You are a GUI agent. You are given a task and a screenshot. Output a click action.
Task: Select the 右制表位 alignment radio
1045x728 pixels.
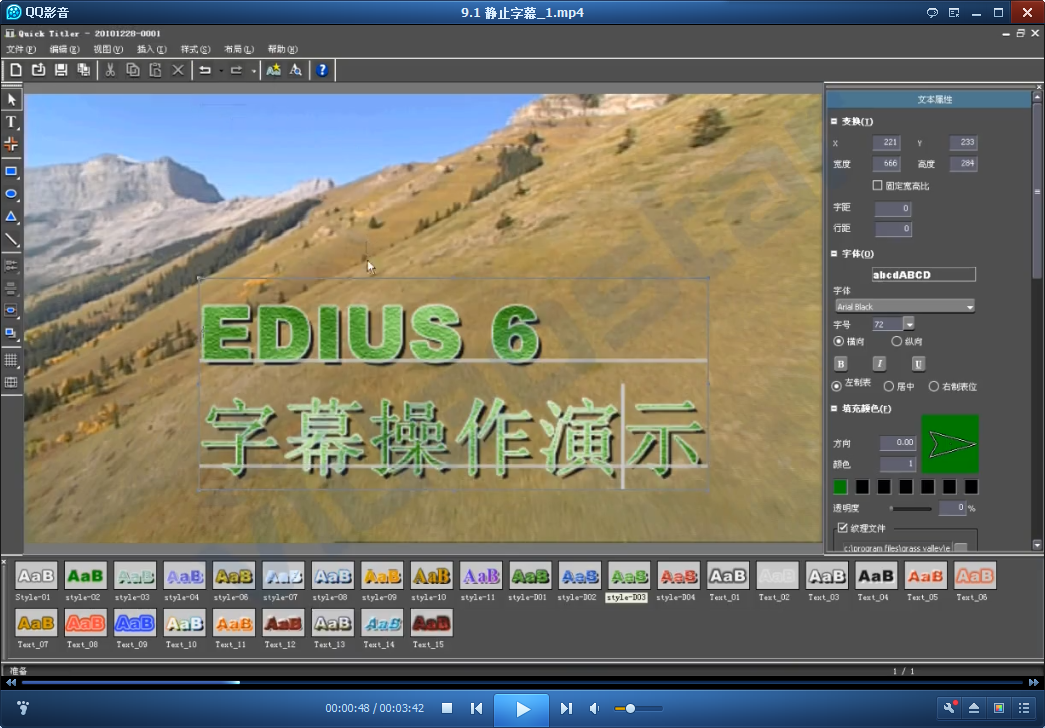[934, 386]
